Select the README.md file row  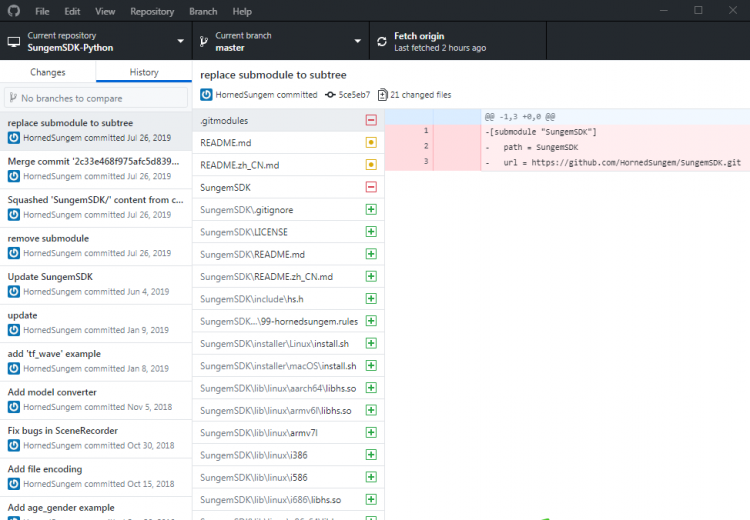click(x=288, y=143)
